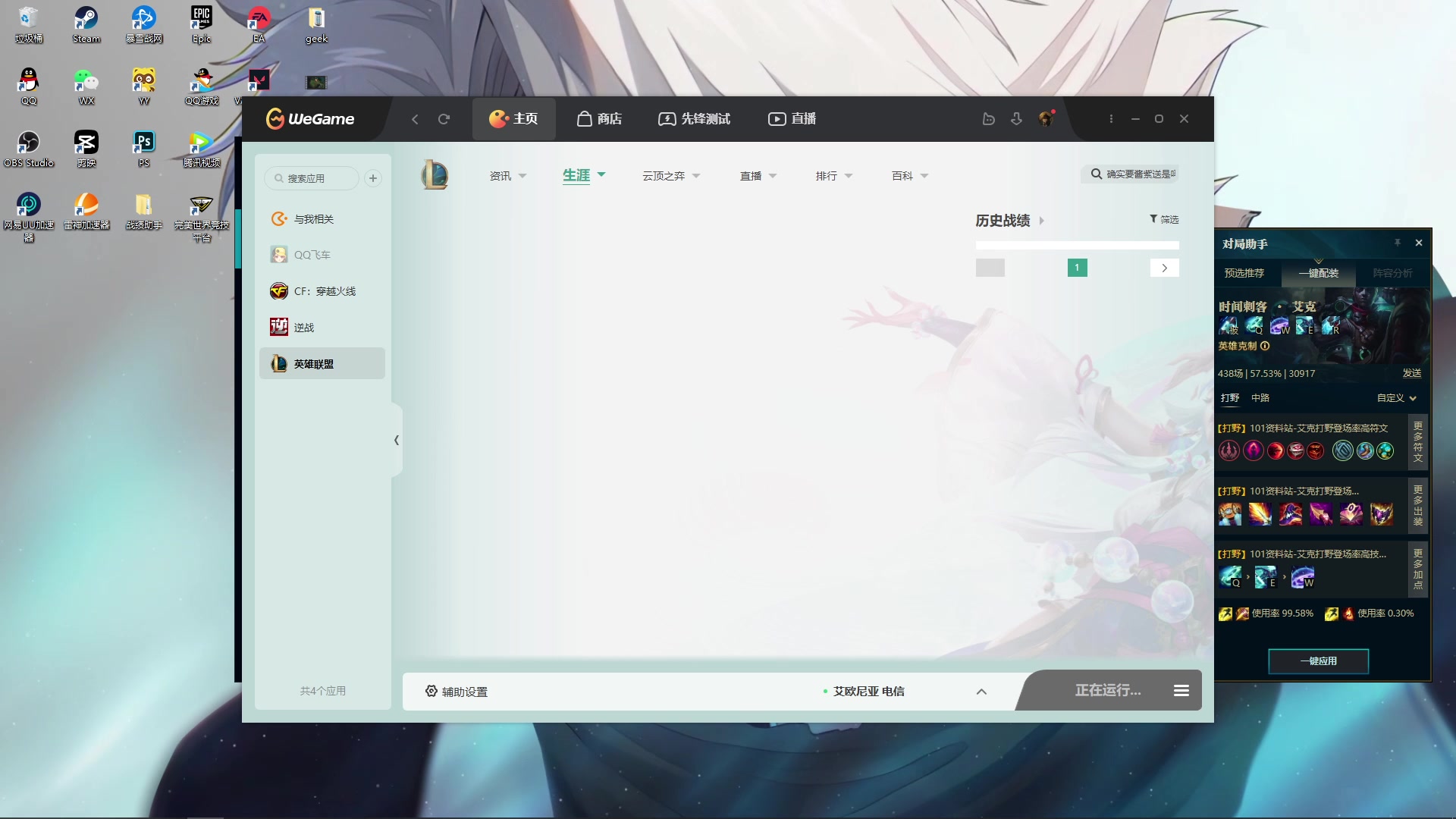Open the 商店 store tab
Image resolution: width=1456 pixels, height=819 pixels.
[599, 119]
